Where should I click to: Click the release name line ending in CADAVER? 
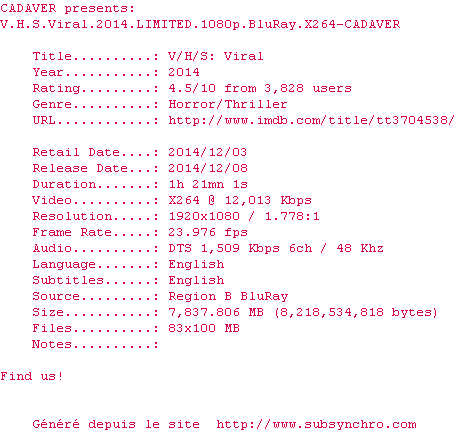tap(200, 24)
